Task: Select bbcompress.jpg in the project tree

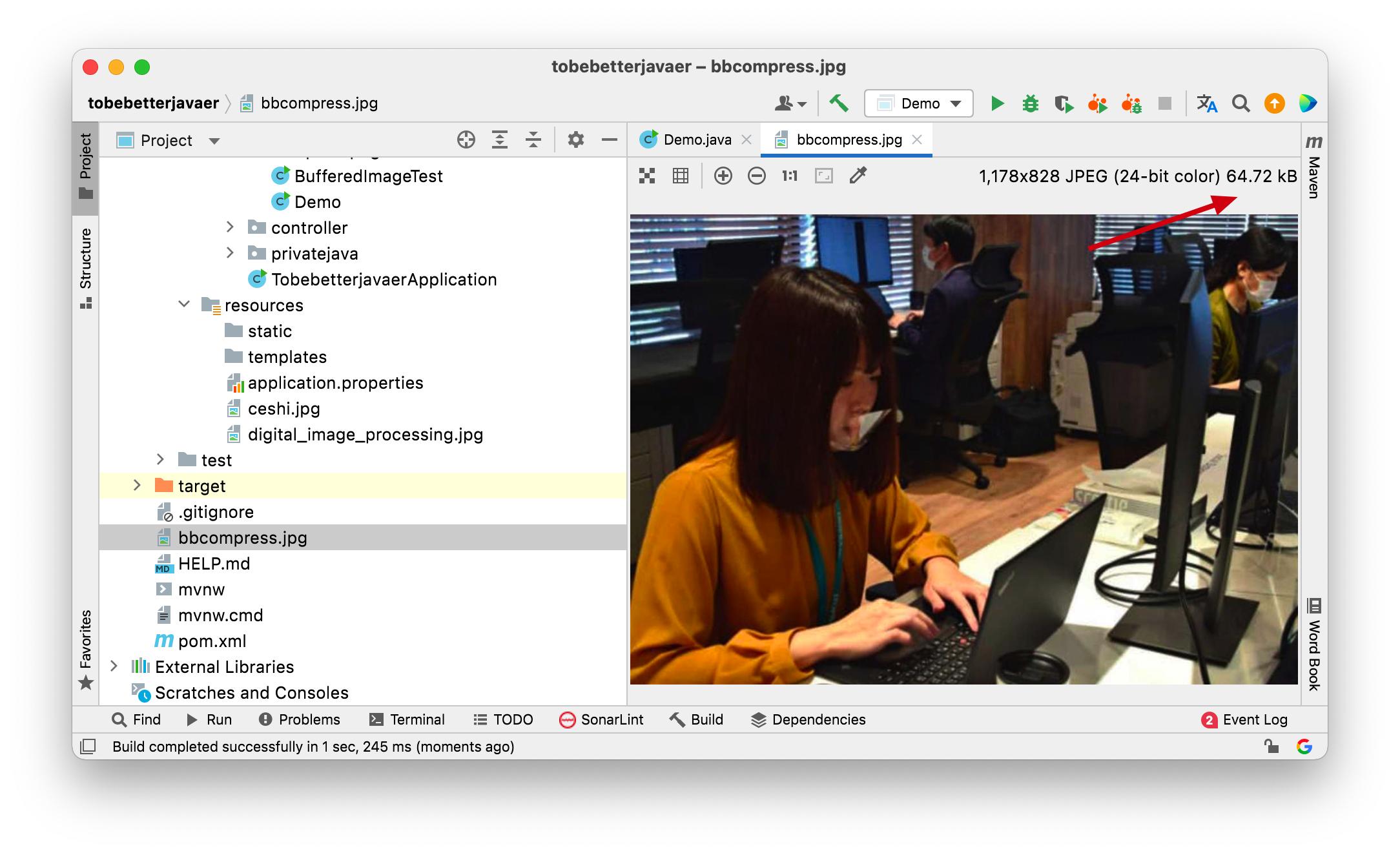Action: [243, 537]
